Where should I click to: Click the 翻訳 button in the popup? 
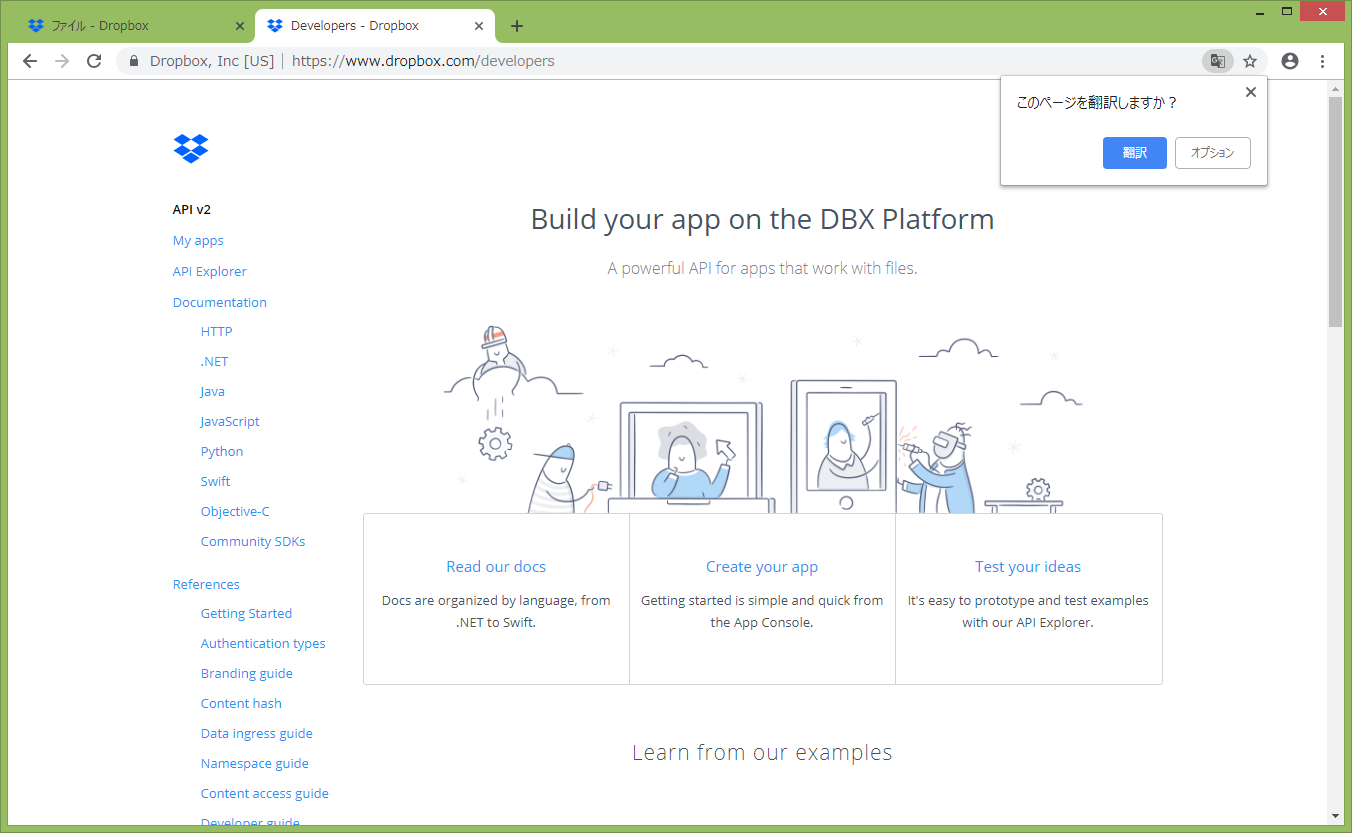(x=1135, y=153)
